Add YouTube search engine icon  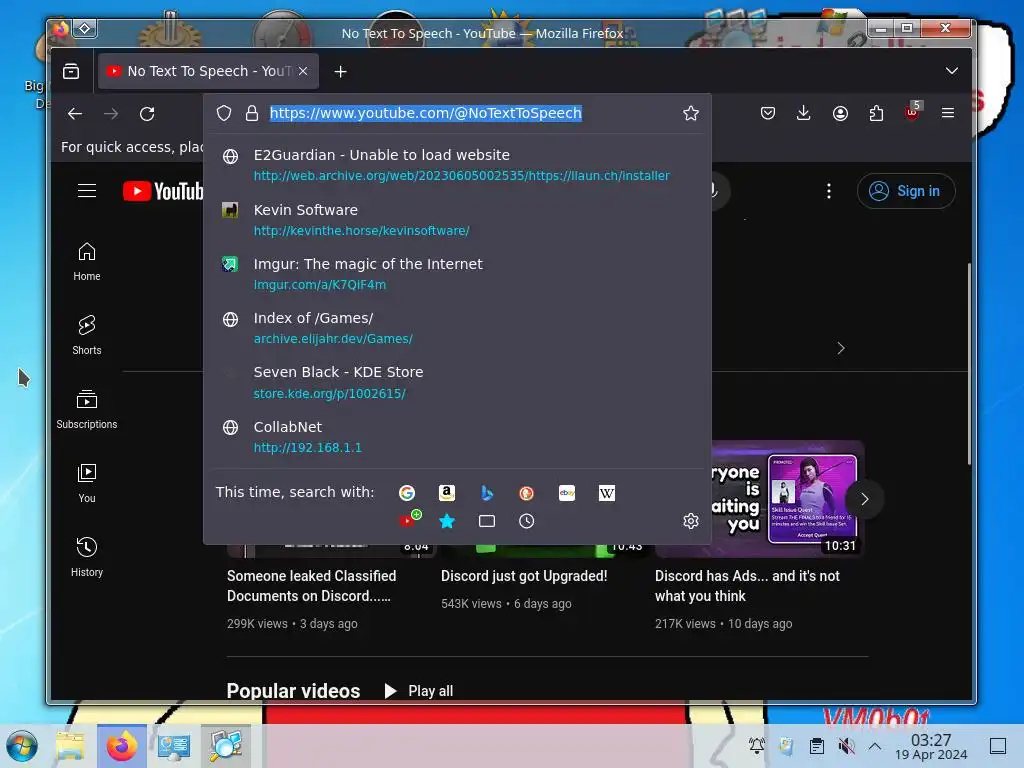(x=409, y=520)
